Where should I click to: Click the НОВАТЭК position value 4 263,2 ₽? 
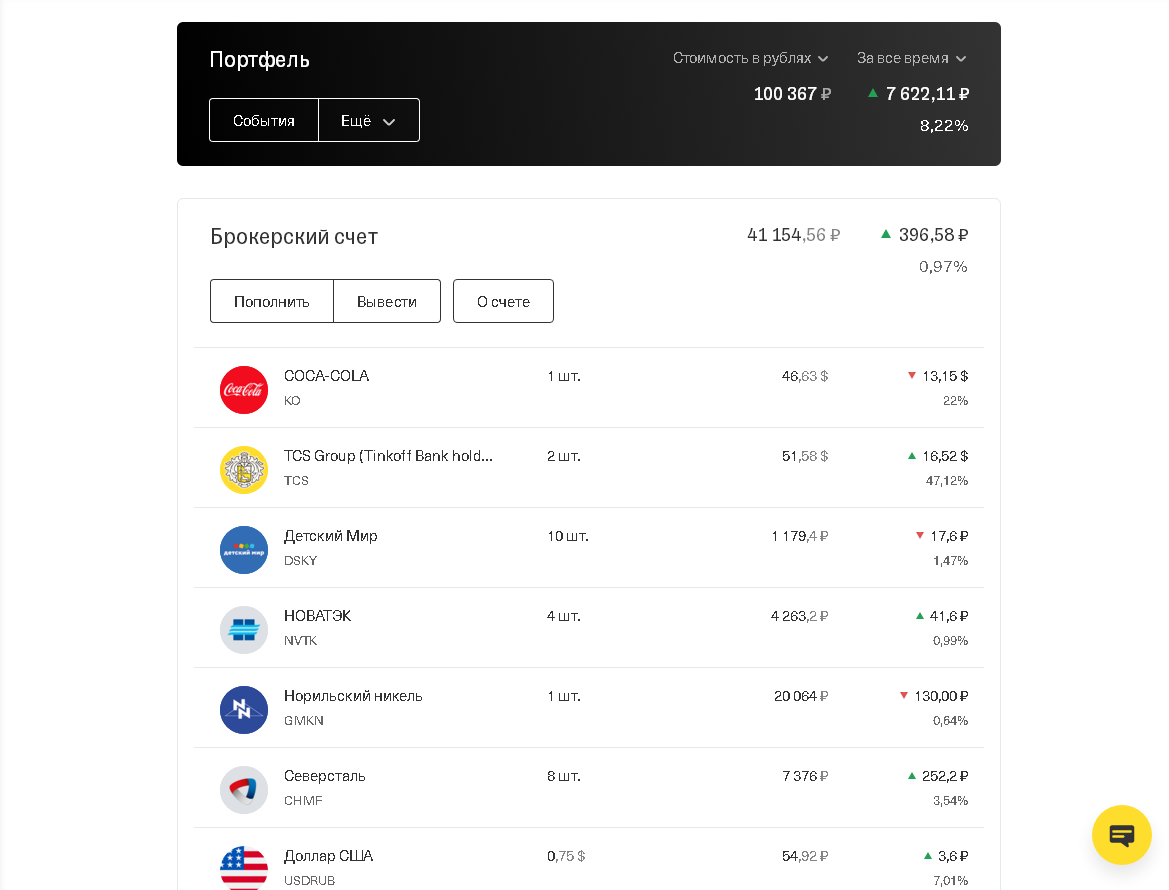tap(799, 616)
